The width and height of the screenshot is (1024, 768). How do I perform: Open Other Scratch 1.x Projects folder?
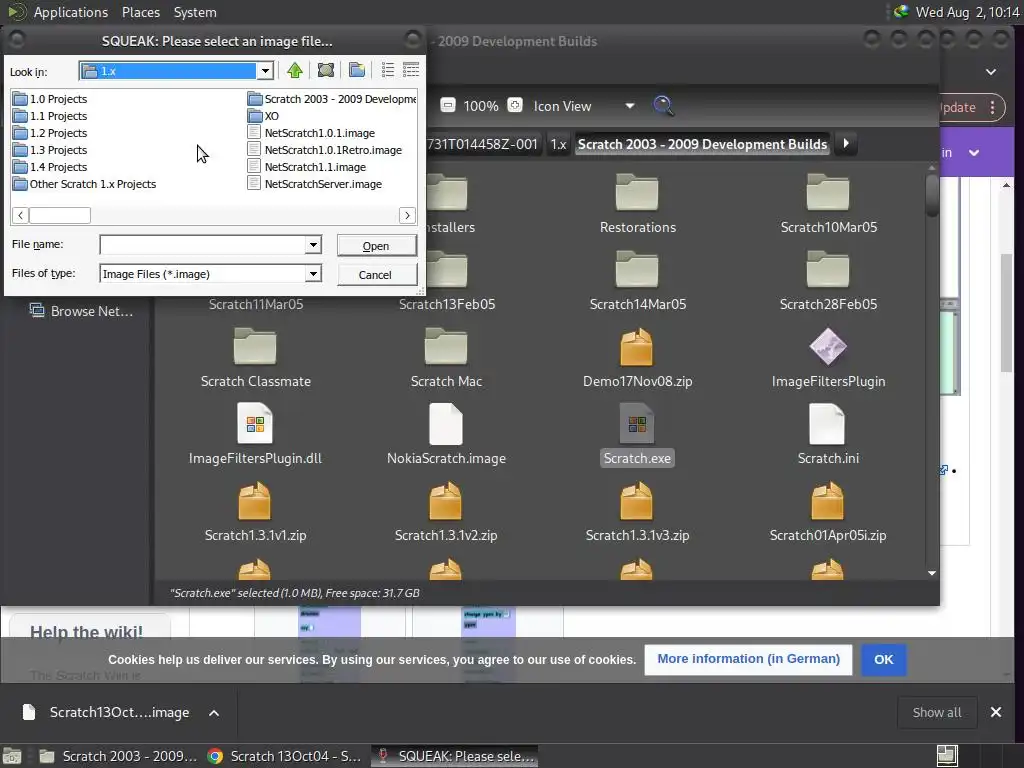[85, 184]
